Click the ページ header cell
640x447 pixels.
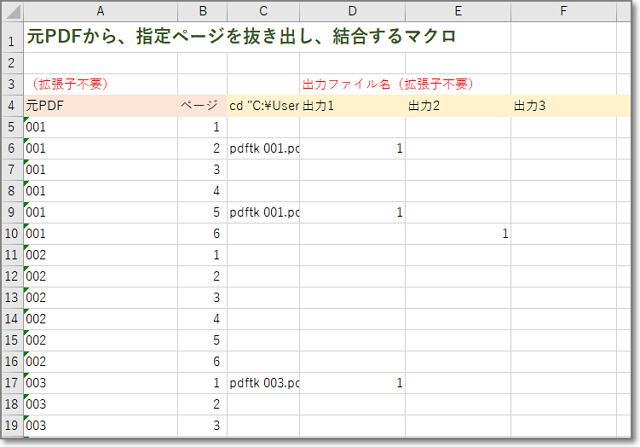[202, 105]
